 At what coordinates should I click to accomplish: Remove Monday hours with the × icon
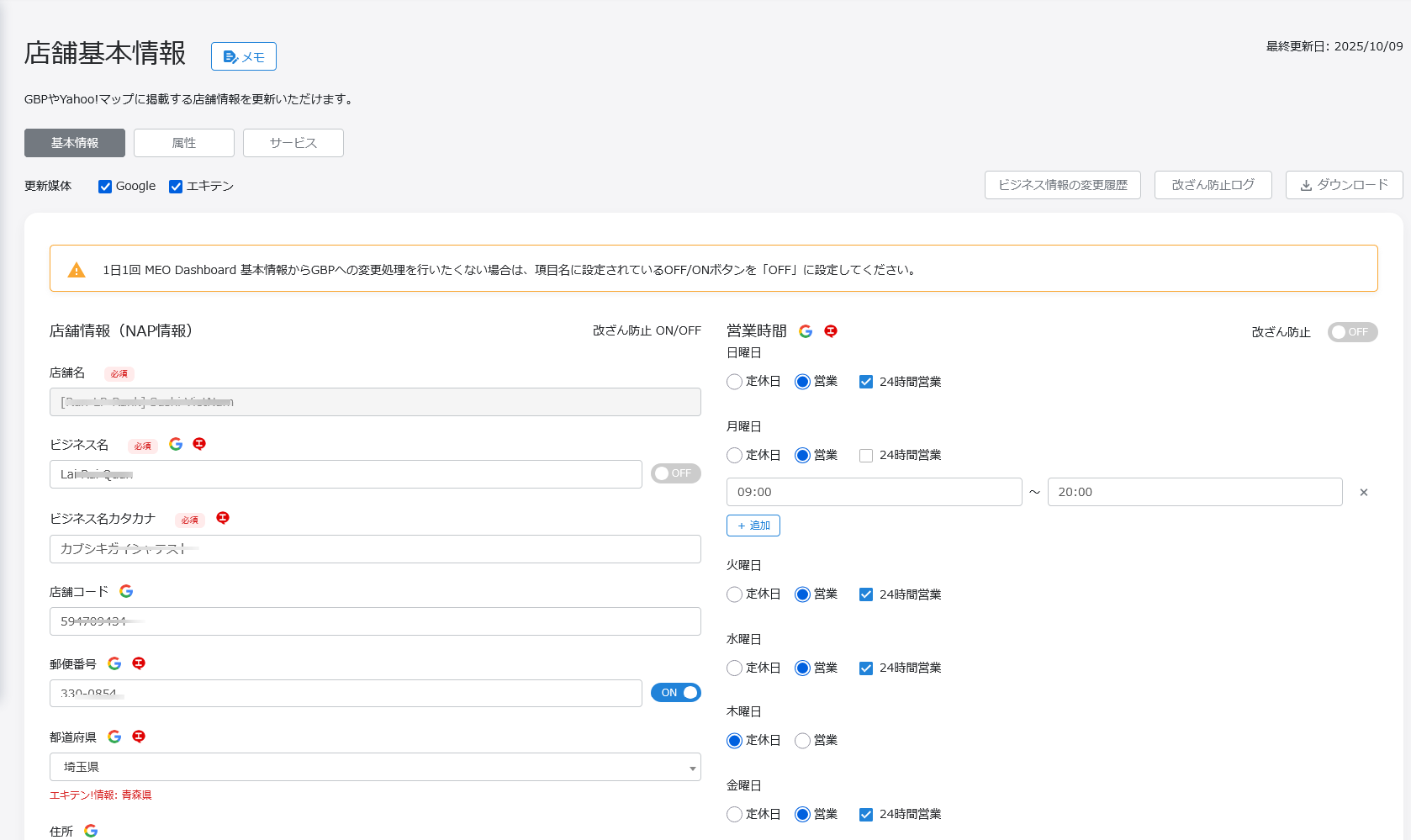[x=1363, y=492]
